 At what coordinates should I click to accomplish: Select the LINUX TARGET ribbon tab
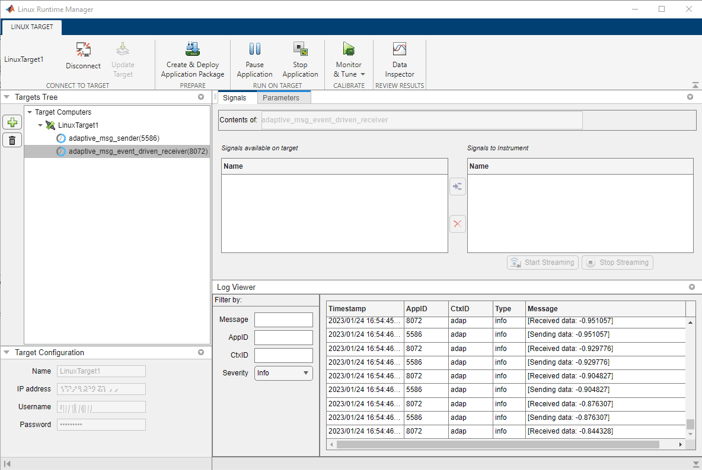click(x=33, y=27)
